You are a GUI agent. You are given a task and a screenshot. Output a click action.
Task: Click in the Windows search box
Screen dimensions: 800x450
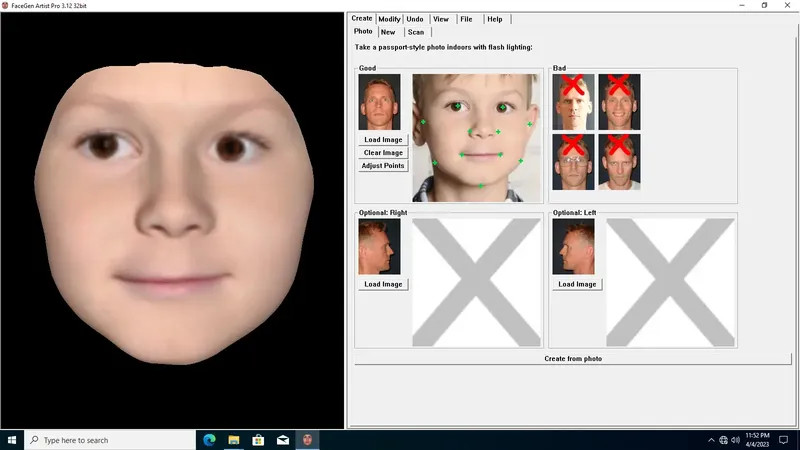pos(110,440)
